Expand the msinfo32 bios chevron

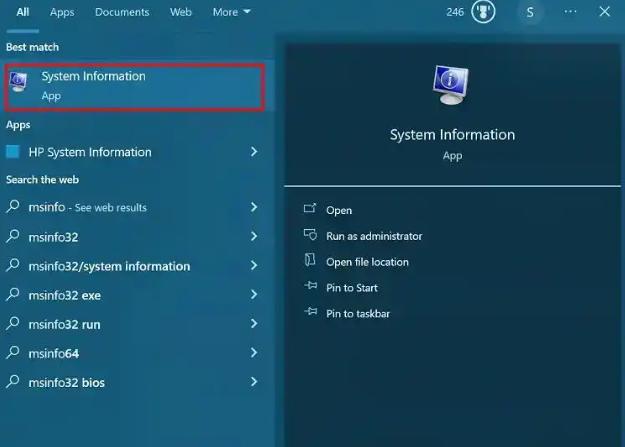point(254,382)
